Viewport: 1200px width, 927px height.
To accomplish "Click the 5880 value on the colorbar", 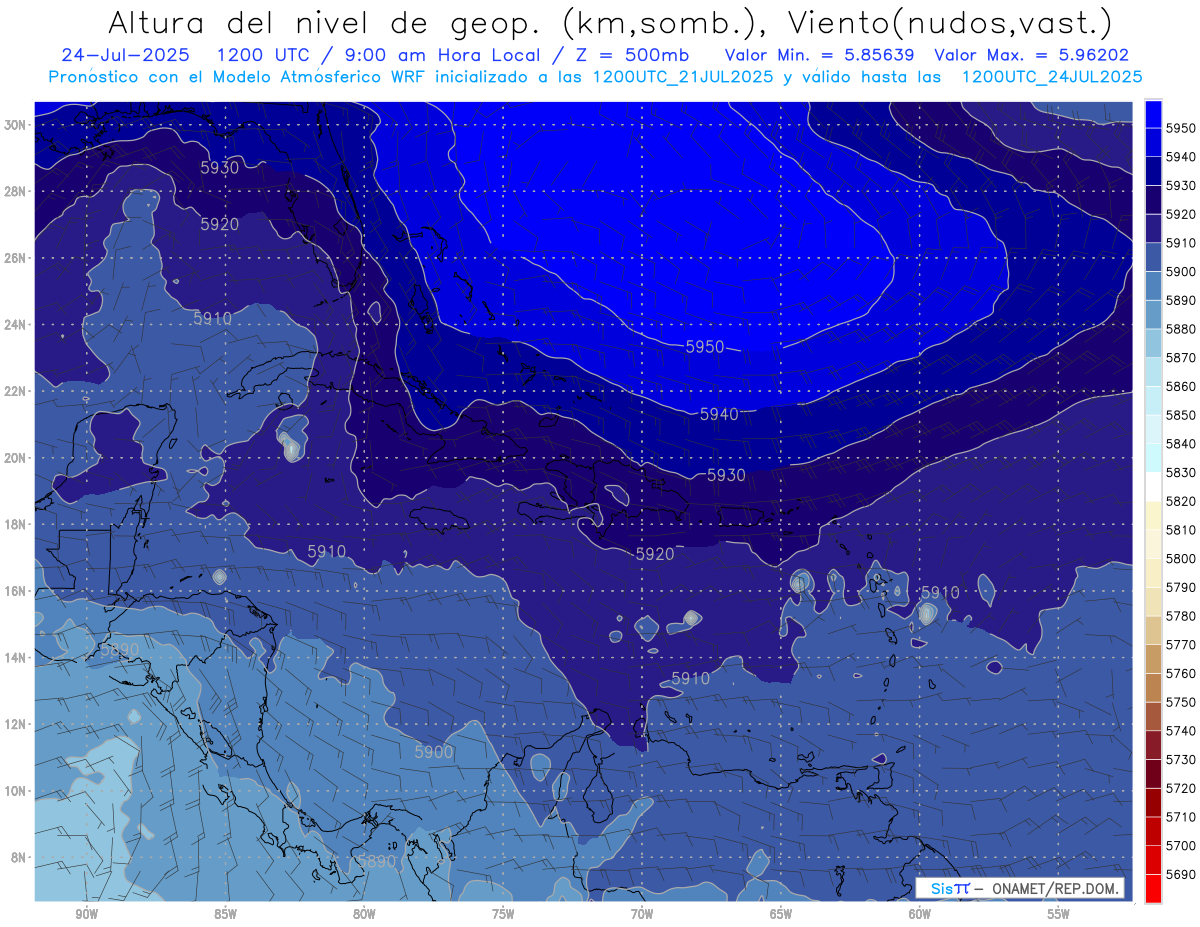I will (x=1181, y=329).
